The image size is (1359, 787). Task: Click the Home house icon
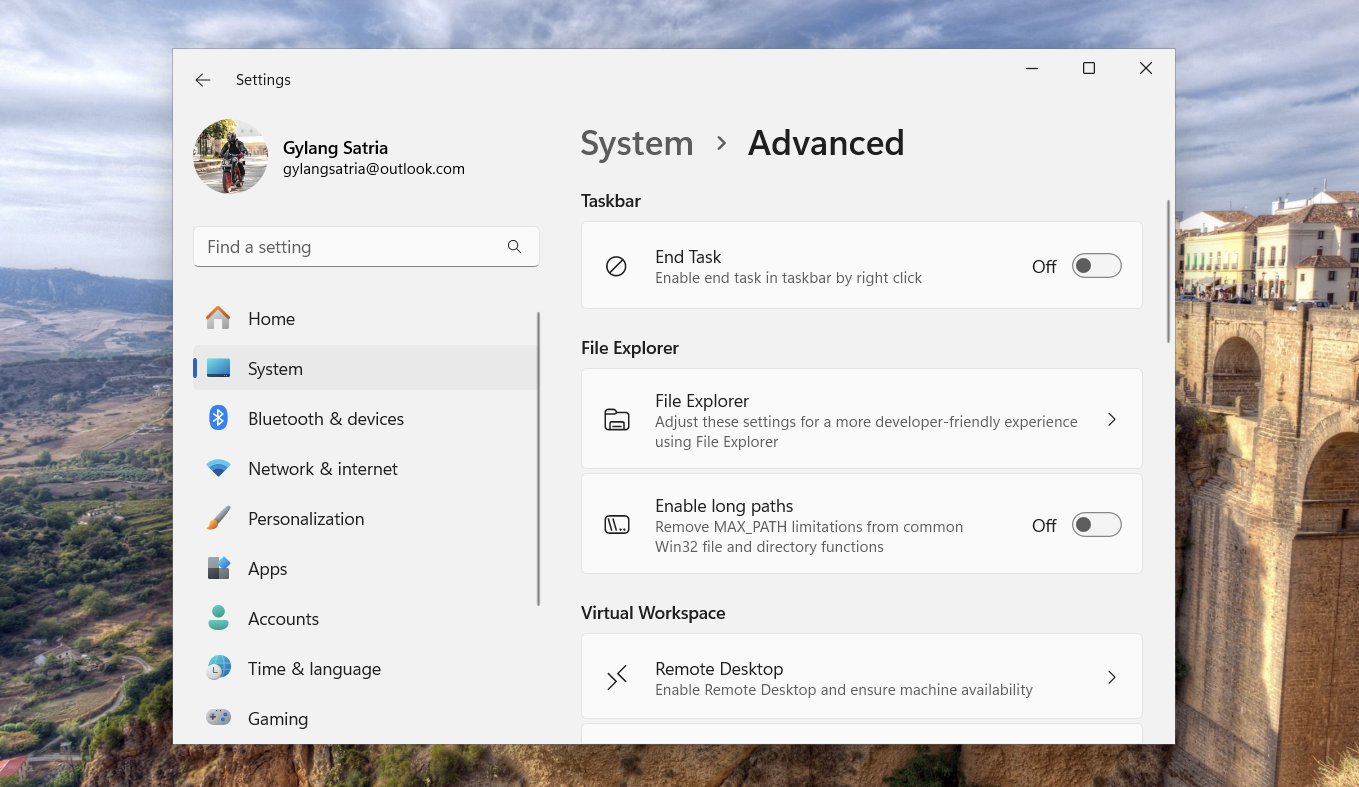(x=218, y=319)
